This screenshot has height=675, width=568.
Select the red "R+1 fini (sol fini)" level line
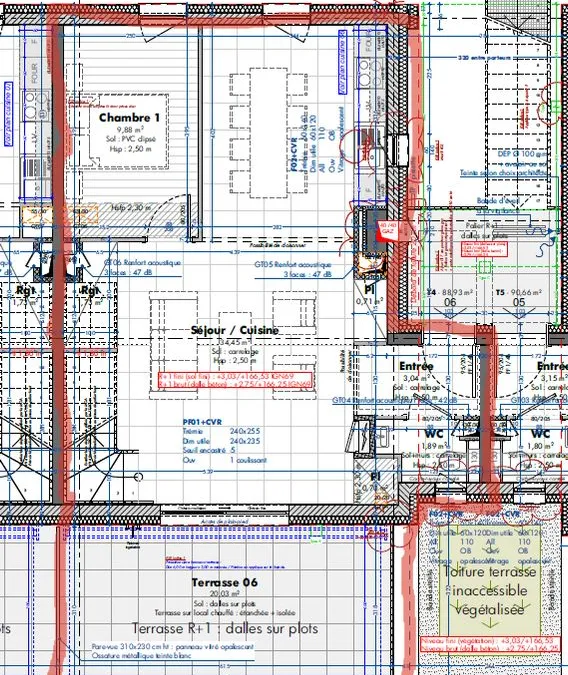(x=227, y=376)
